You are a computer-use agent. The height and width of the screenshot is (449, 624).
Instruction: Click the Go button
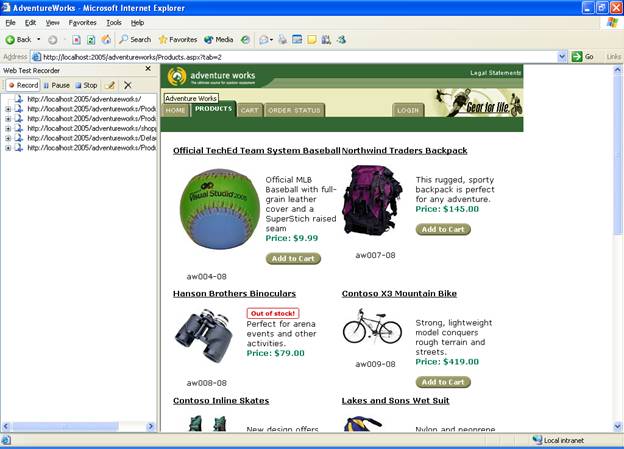click(583, 57)
